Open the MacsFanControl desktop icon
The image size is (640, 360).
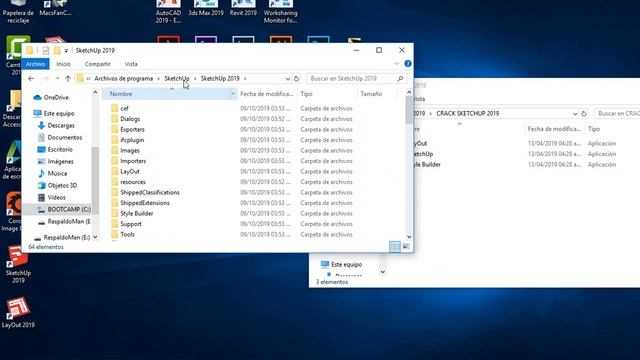pyautogui.click(x=55, y=8)
